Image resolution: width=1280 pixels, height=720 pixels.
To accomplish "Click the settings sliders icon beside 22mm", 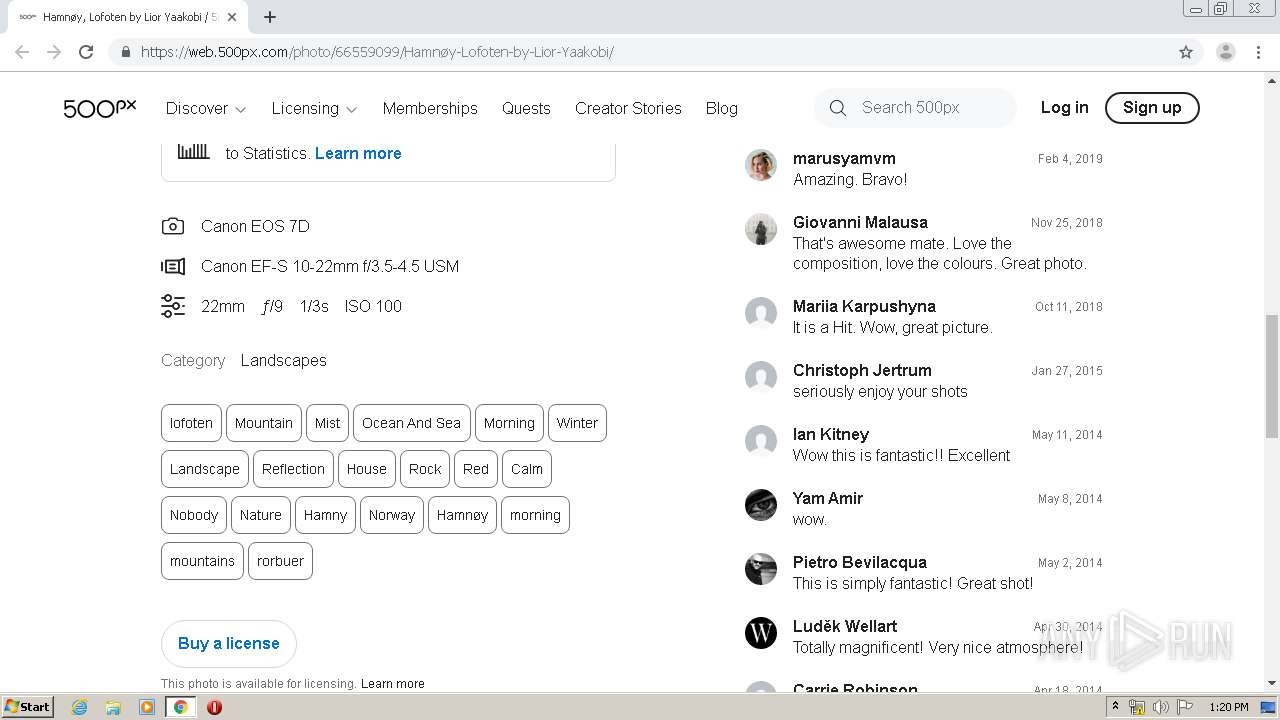I will [x=173, y=306].
